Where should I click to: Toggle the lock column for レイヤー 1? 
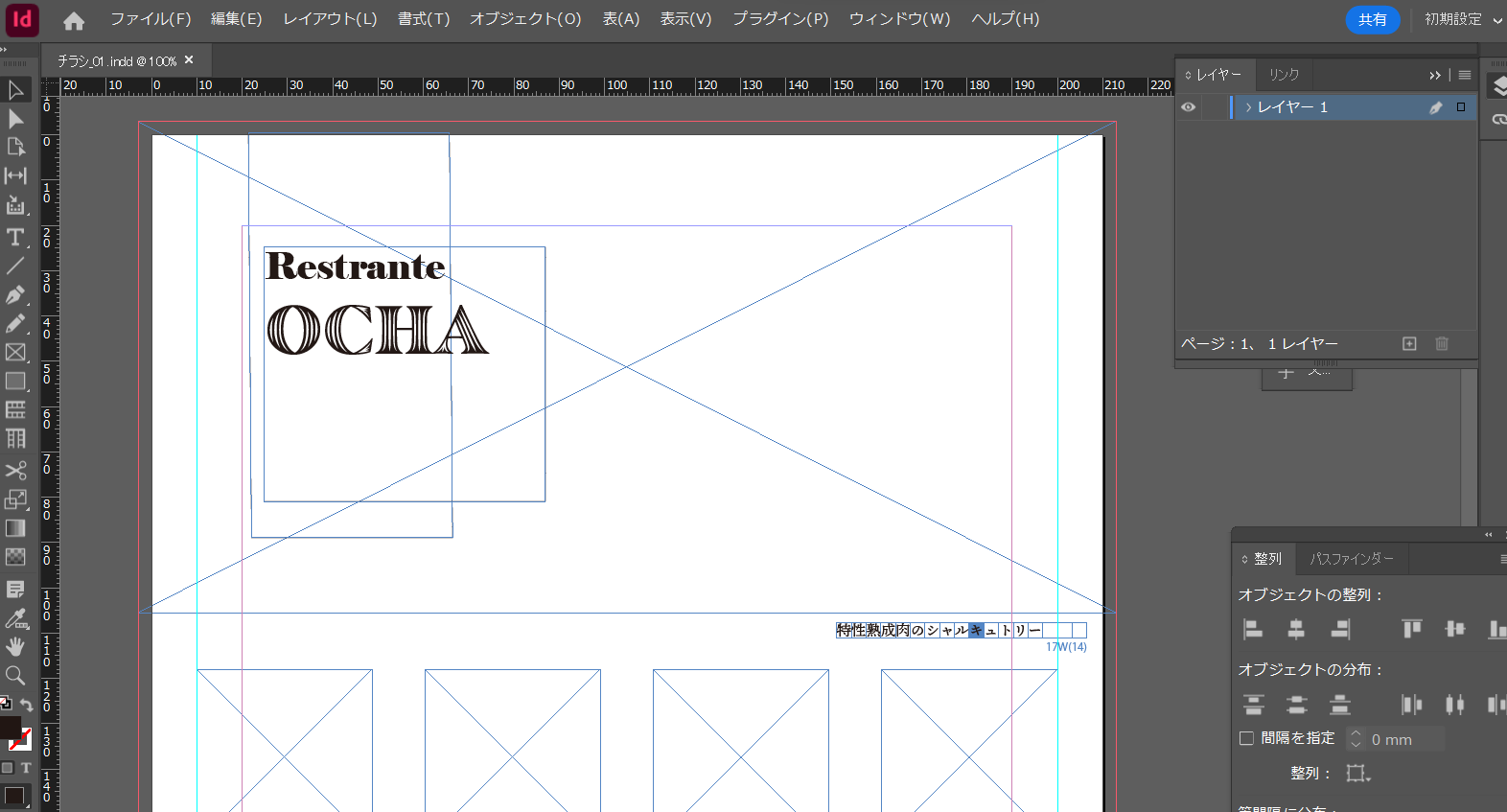[x=1215, y=107]
